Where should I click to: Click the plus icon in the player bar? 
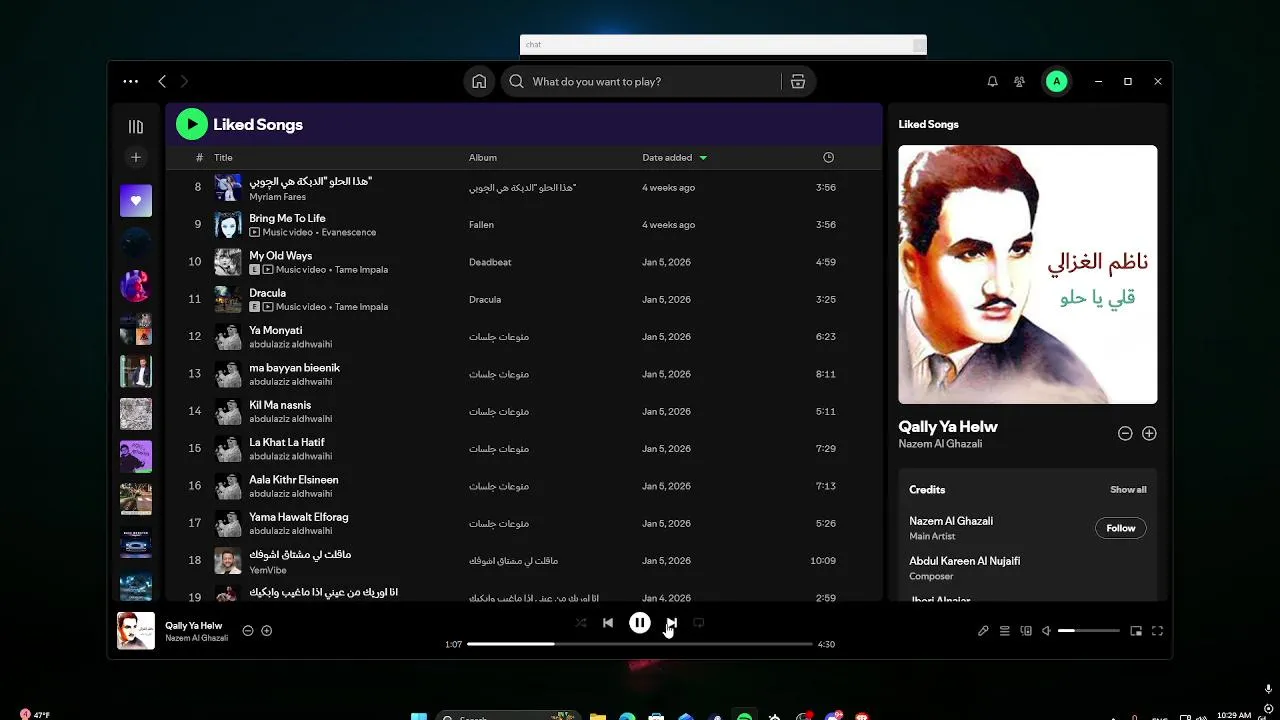[267, 631]
